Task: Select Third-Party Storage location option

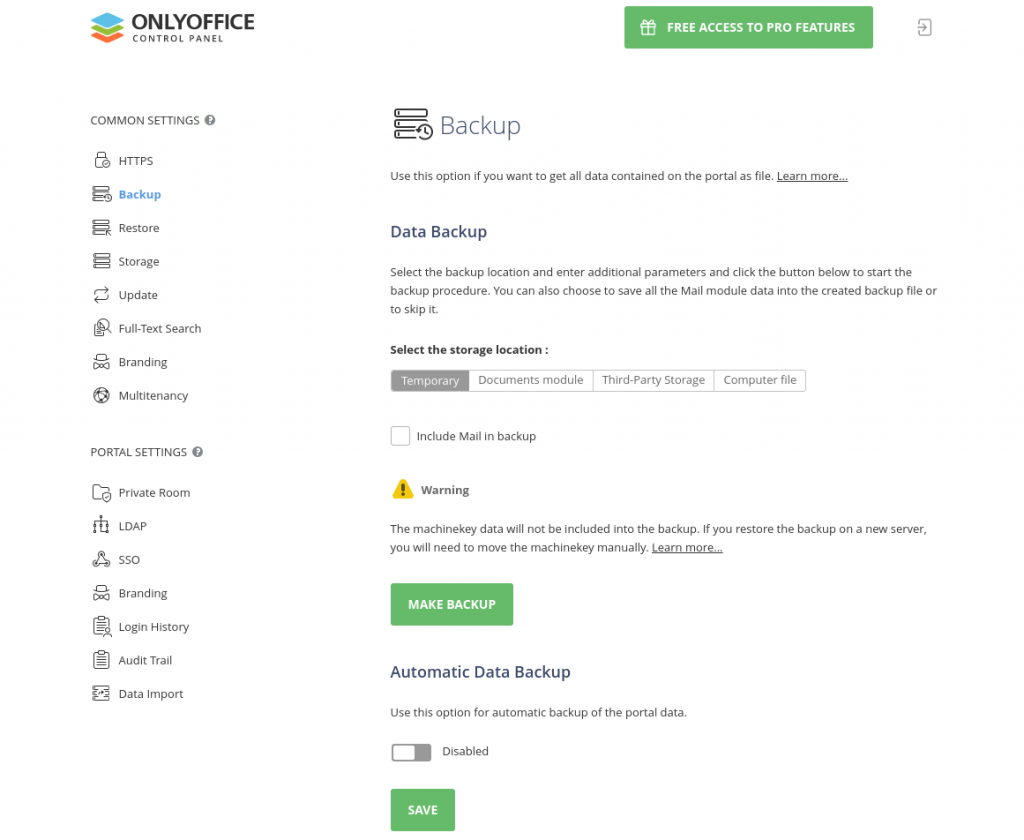Action: (653, 381)
